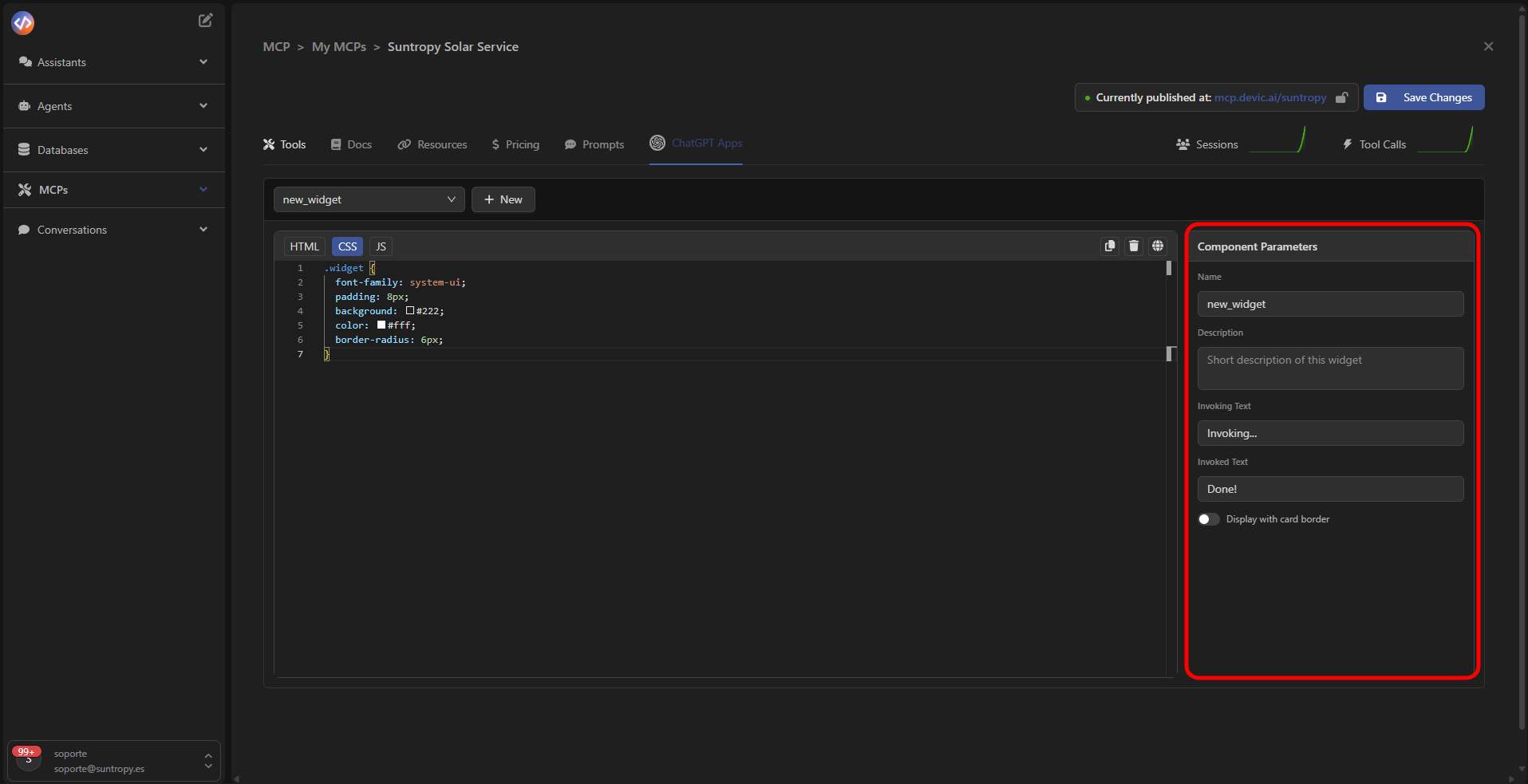Open the Tool Calls stats panel
This screenshot has width=1528, height=784.
(x=1407, y=141)
